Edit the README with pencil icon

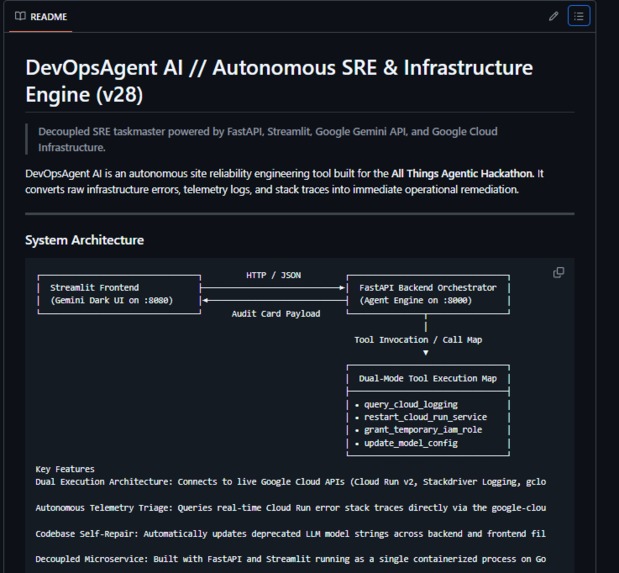pyautogui.click(x=553, y=16)
